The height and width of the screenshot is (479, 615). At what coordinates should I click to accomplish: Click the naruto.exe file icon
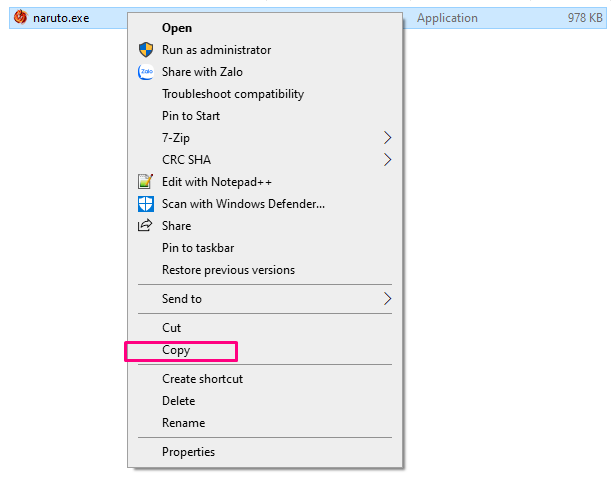[20, 17]
